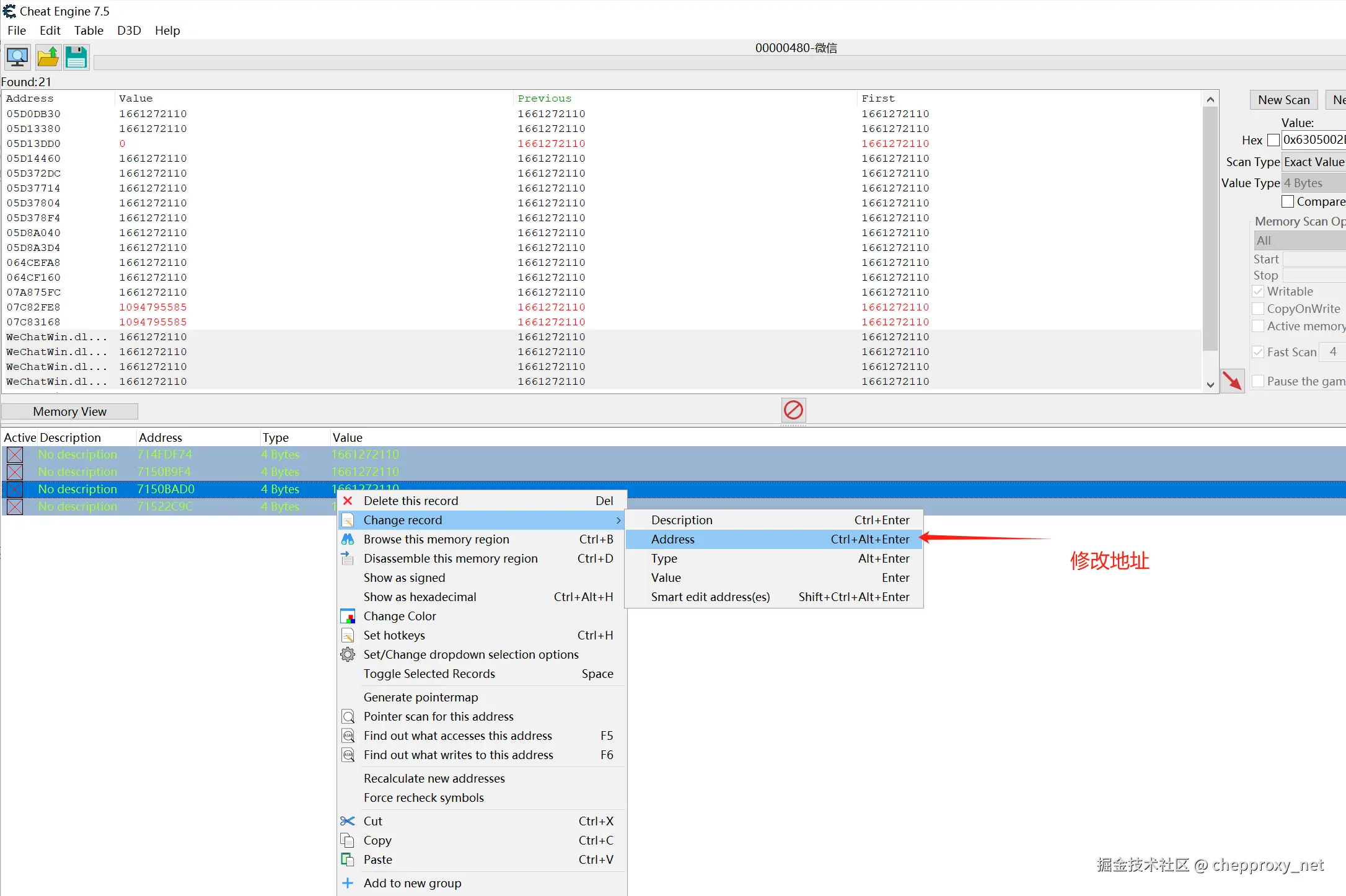Click the New Scan button
The height and width of the screenshot is (896, 1346).
(x=1283, y=100)
